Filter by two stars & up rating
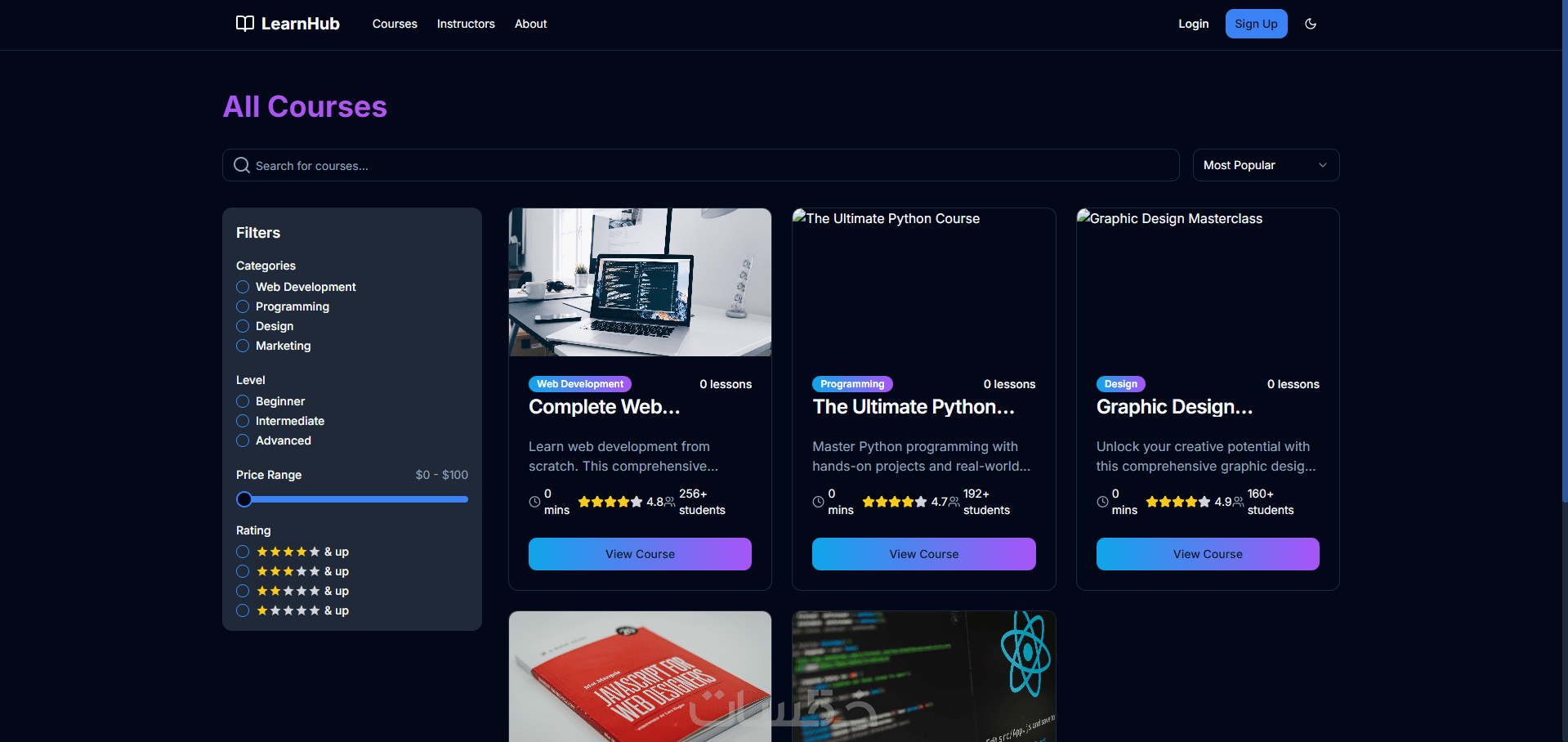Screen dimensions: 1568x742 [243, 591]
